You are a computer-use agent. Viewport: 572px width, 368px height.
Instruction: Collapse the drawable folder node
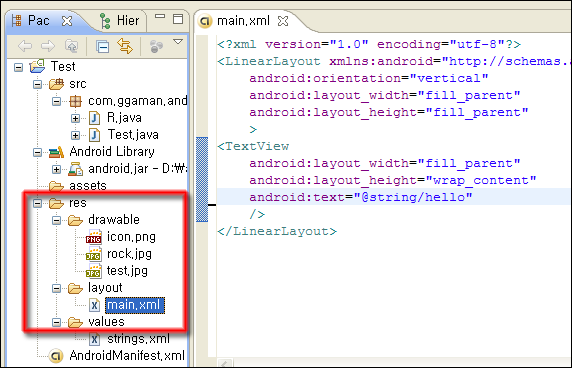click(57, 220)
